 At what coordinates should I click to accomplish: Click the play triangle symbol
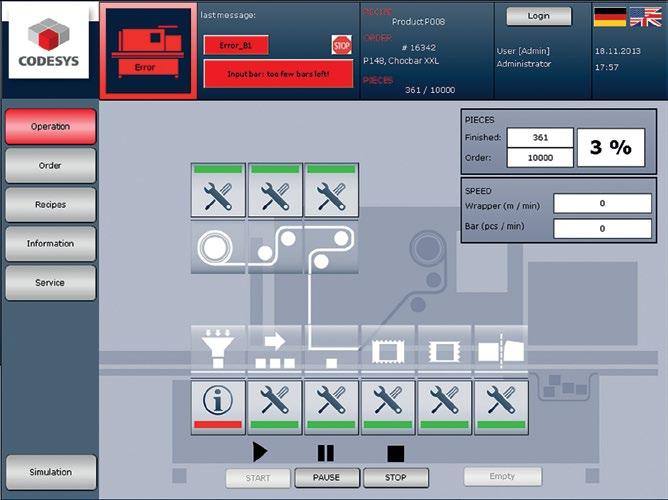pyautogui.click(x=259, y=452)
